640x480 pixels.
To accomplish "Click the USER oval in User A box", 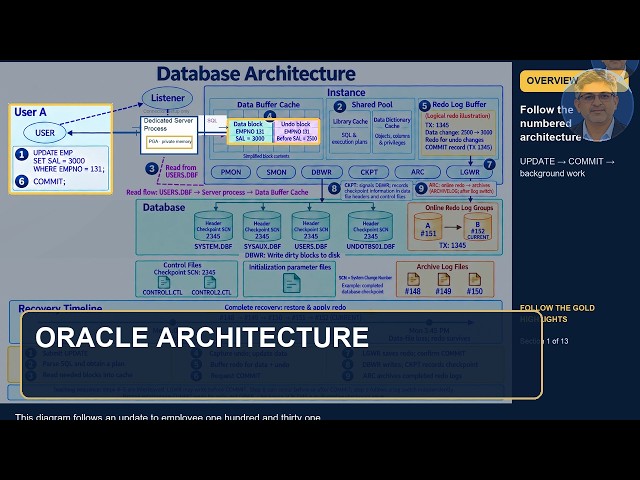I will 45,133.
